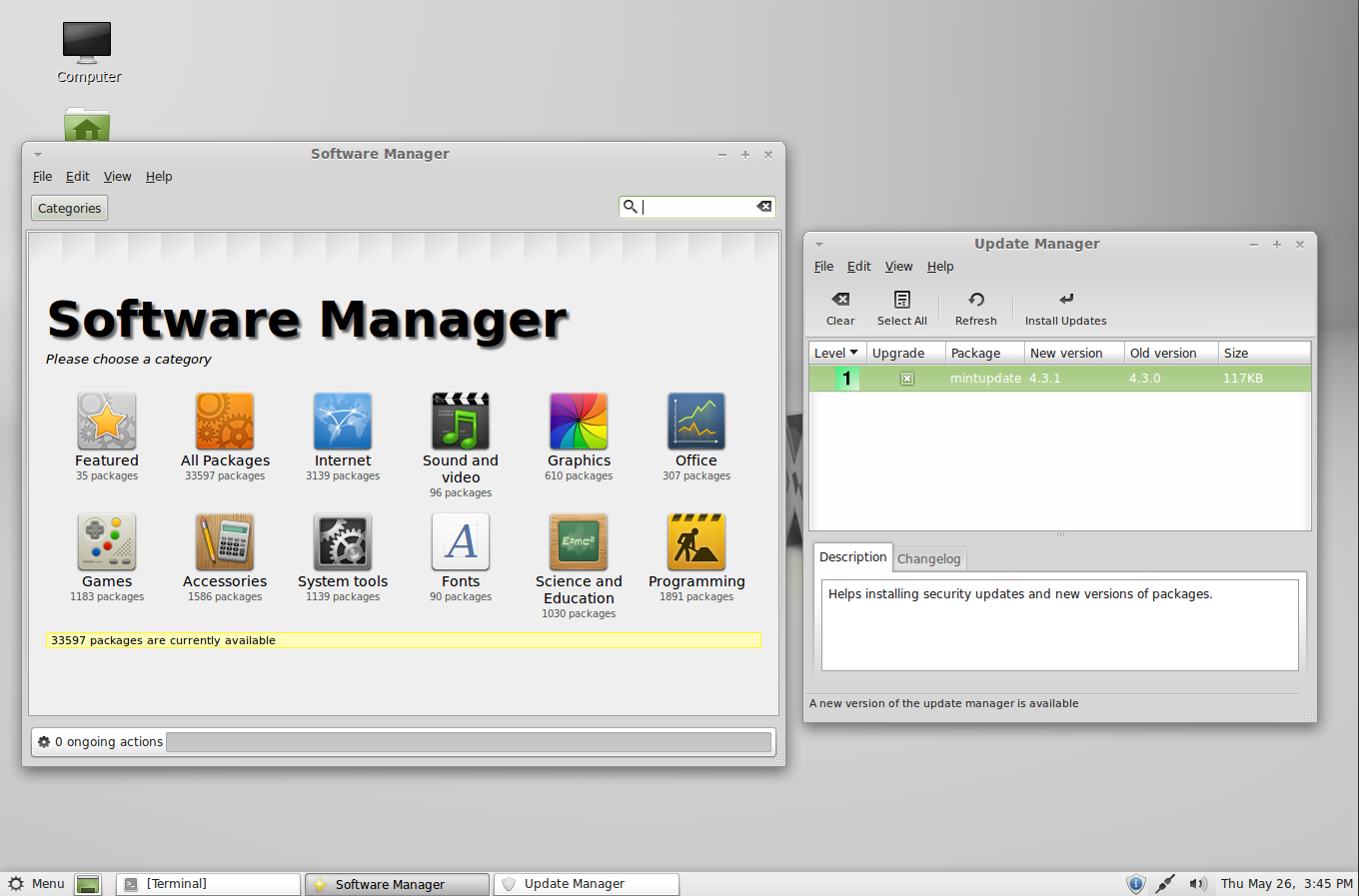The width and height of the screenshot is (1359, 896).
Task: Open the Programming category icon
Action: 696,542
